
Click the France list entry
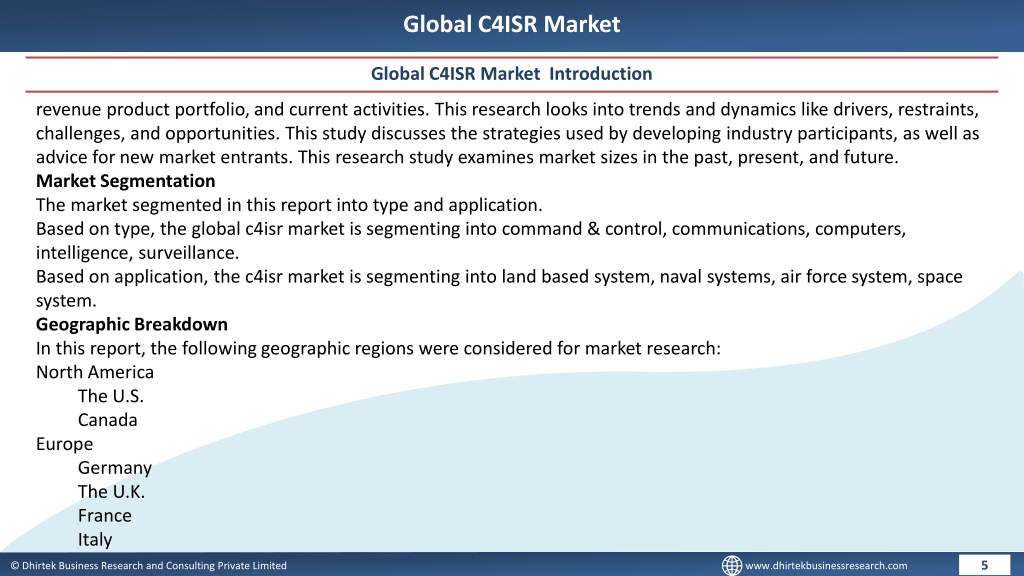pos(104,516)
